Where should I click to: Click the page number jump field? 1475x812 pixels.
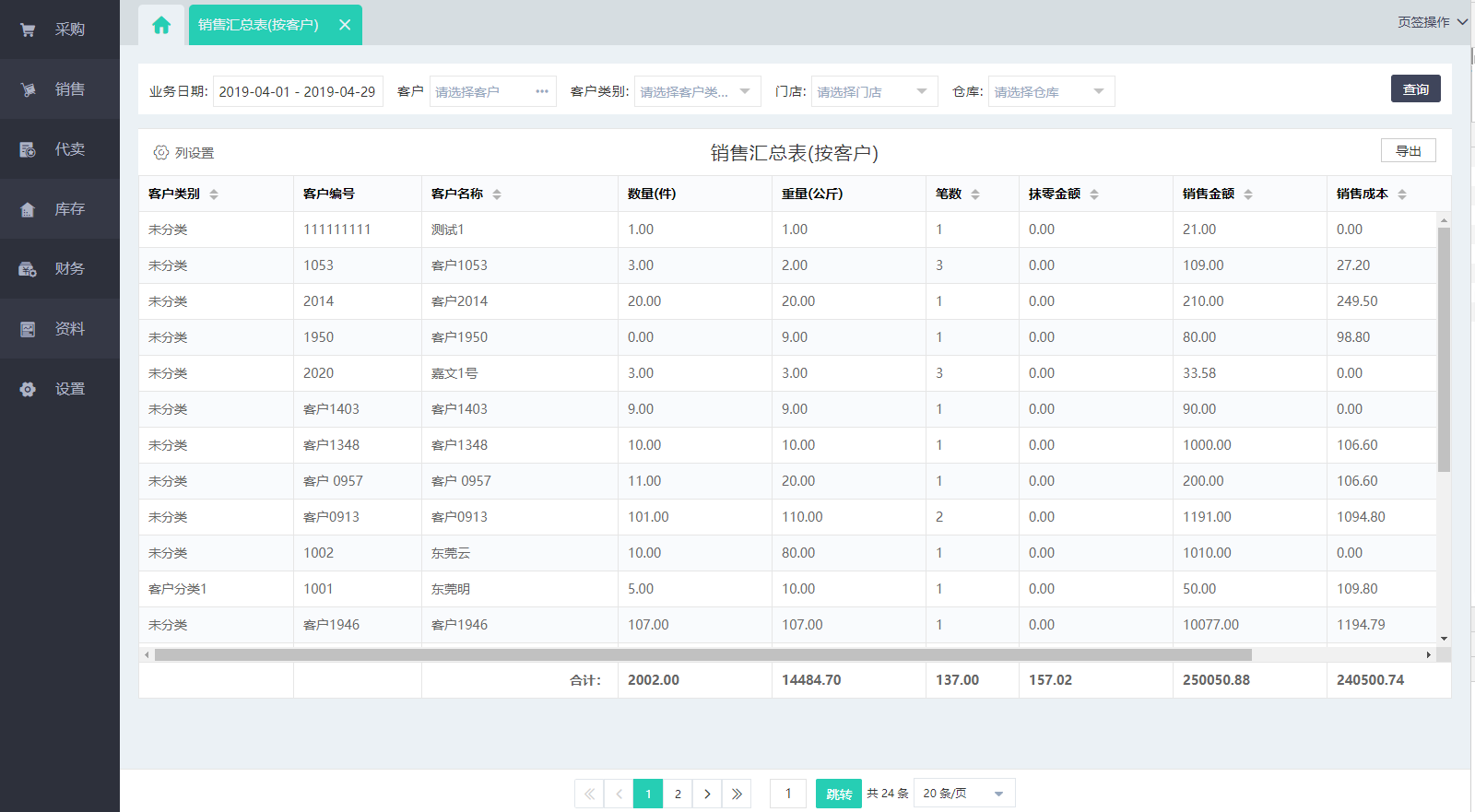[788, 794]
